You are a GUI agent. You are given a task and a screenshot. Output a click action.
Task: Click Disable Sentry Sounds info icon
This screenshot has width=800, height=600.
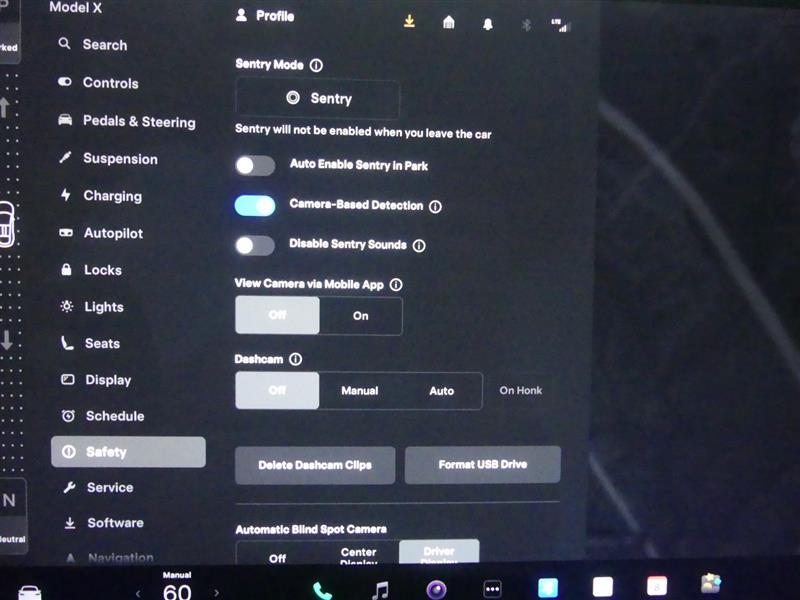point(419,246)
